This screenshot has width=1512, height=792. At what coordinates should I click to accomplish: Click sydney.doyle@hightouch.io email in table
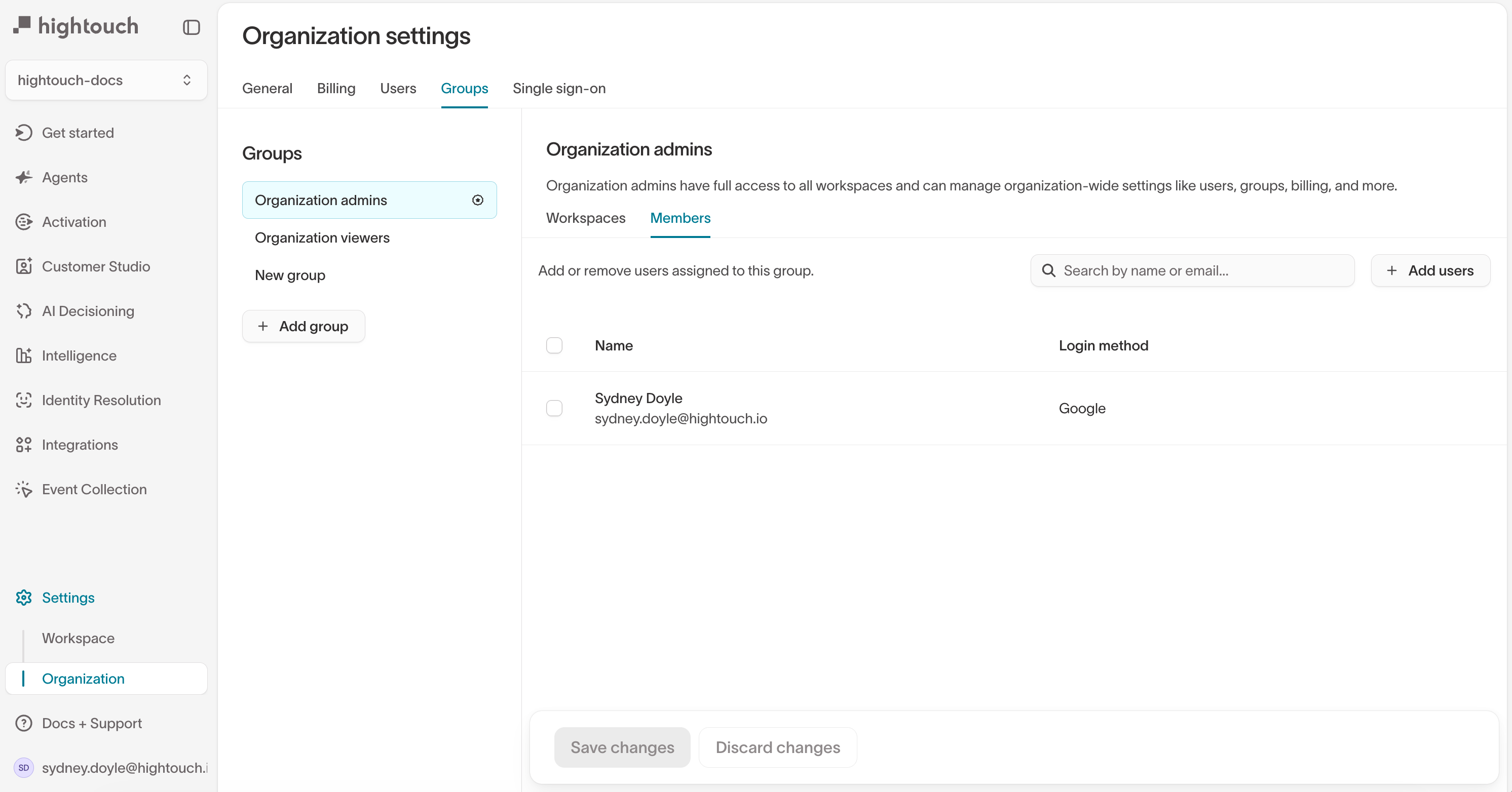[681, 418]
